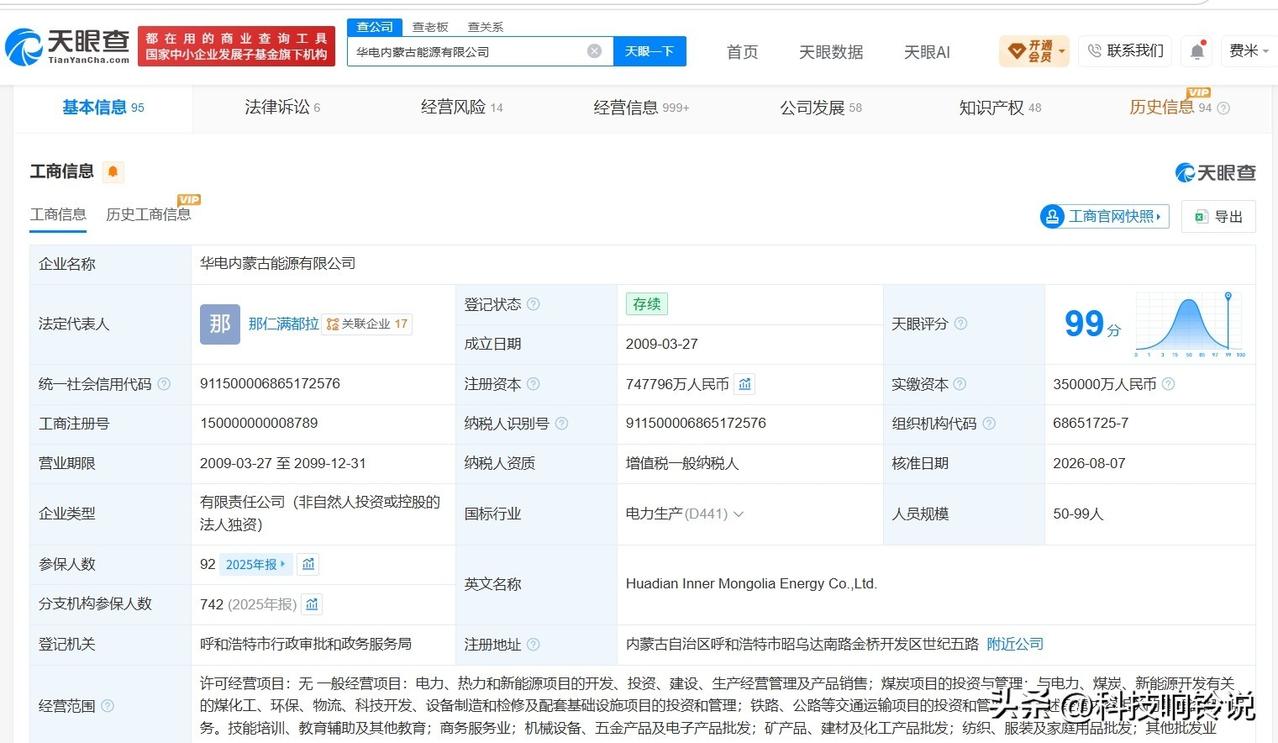Viewport: 1278px width, 743px height.
Task: Click the organization code 68651725-7
Action: [1091, 424]
